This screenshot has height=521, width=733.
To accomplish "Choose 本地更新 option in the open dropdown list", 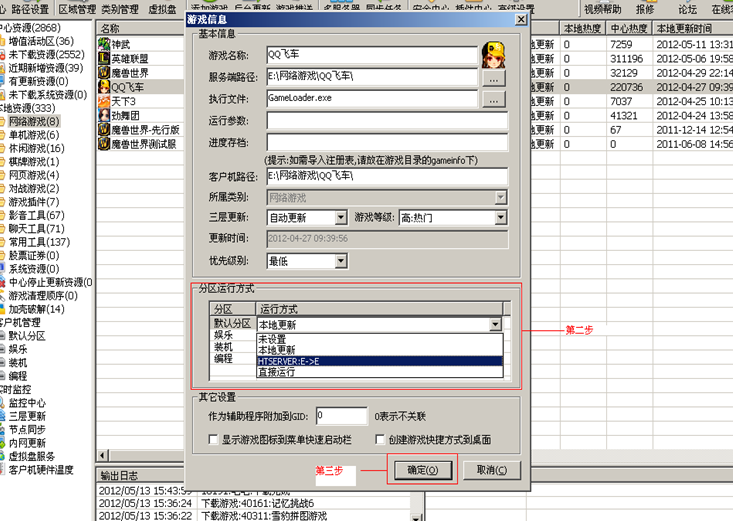I will pos(380,350).
